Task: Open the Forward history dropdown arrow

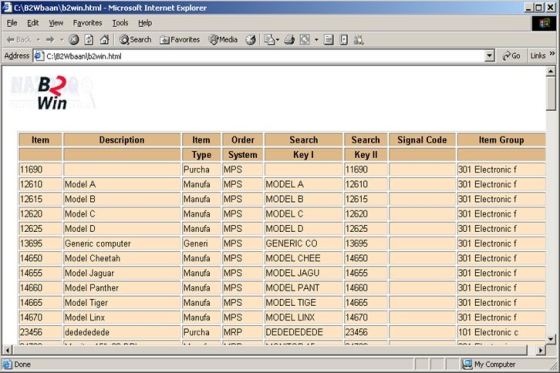Action: pos(61,40)
